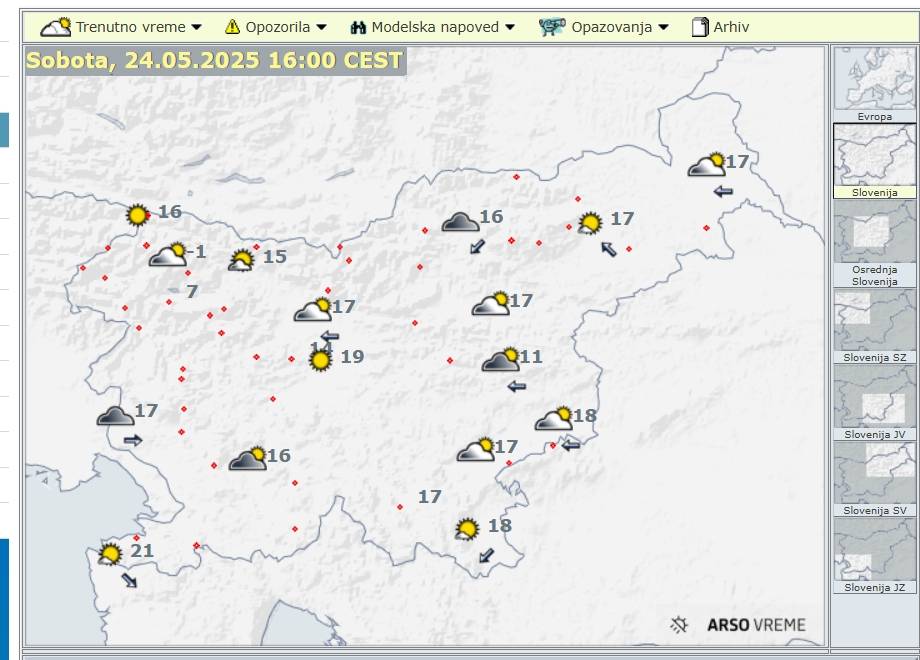Viewport: 920px width, 660px height.
Task: Click the sun icon next to 19 degrees
Action: (x=320, y=360)
